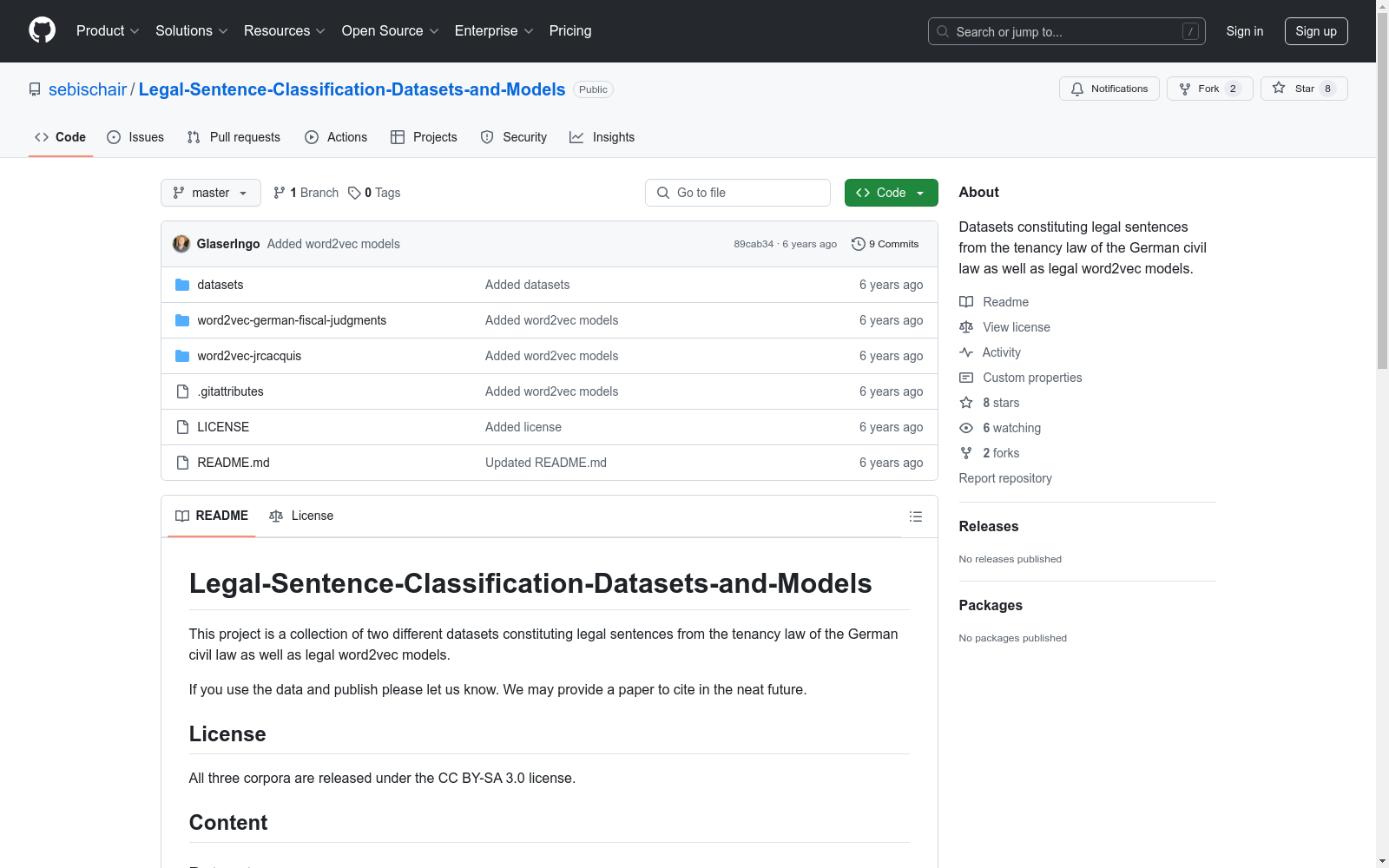Switch to the Issues tab
The image size is (1389, 868).
tap(135, 137)
